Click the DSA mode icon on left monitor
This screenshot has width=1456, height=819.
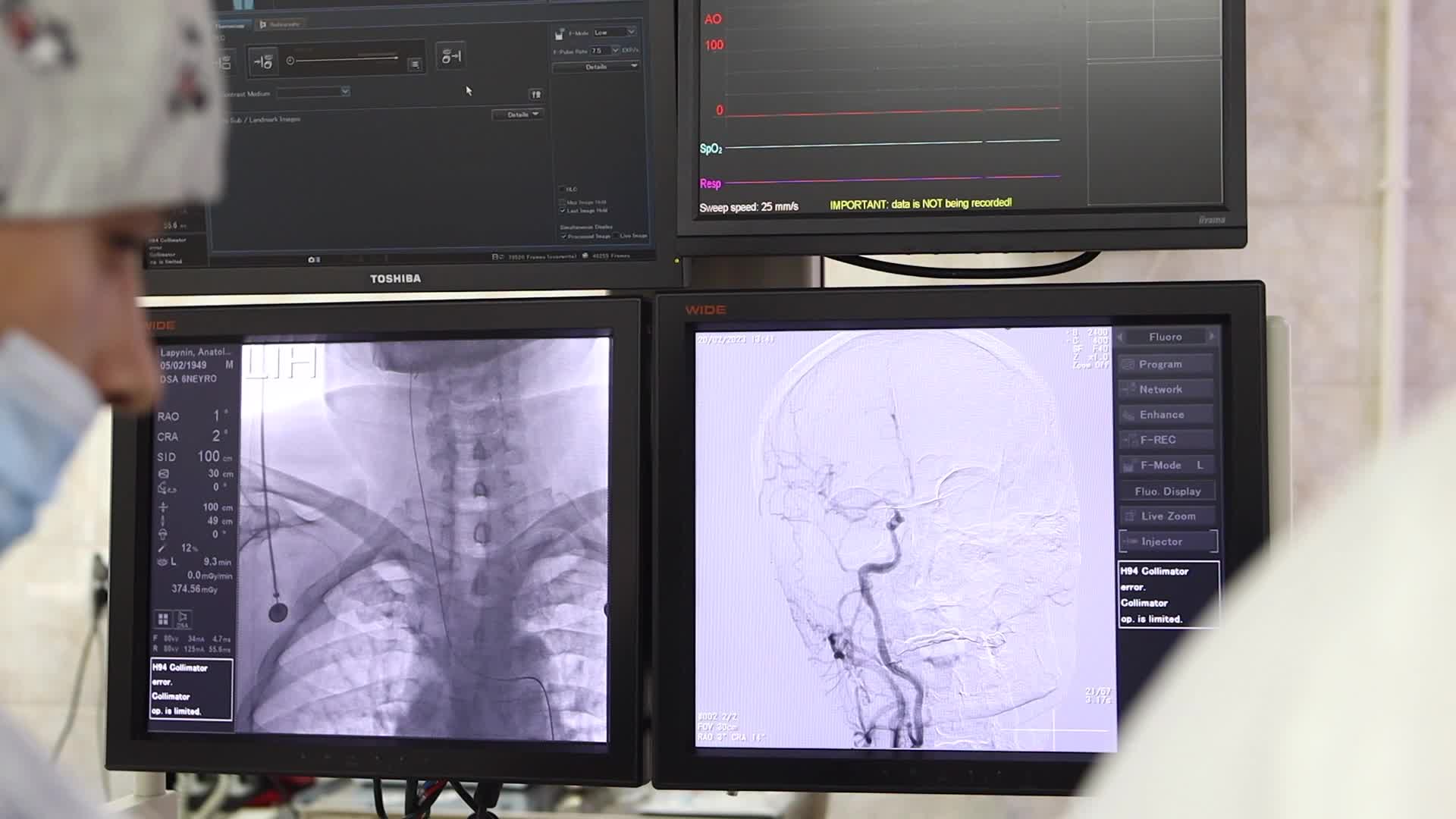(183, 620)
